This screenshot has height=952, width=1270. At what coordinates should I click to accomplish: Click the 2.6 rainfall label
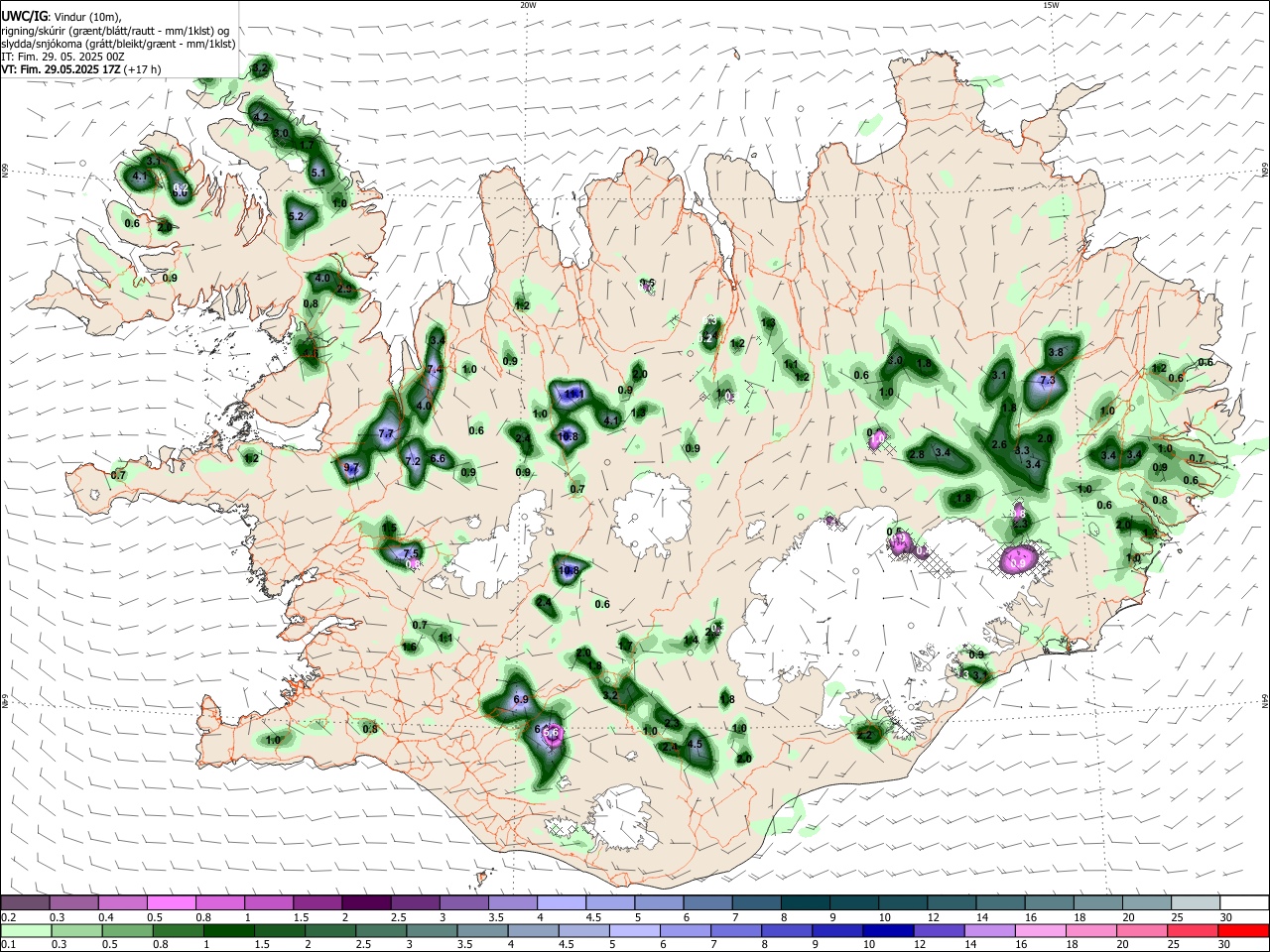pyautogui.click(x=999, y=444)
